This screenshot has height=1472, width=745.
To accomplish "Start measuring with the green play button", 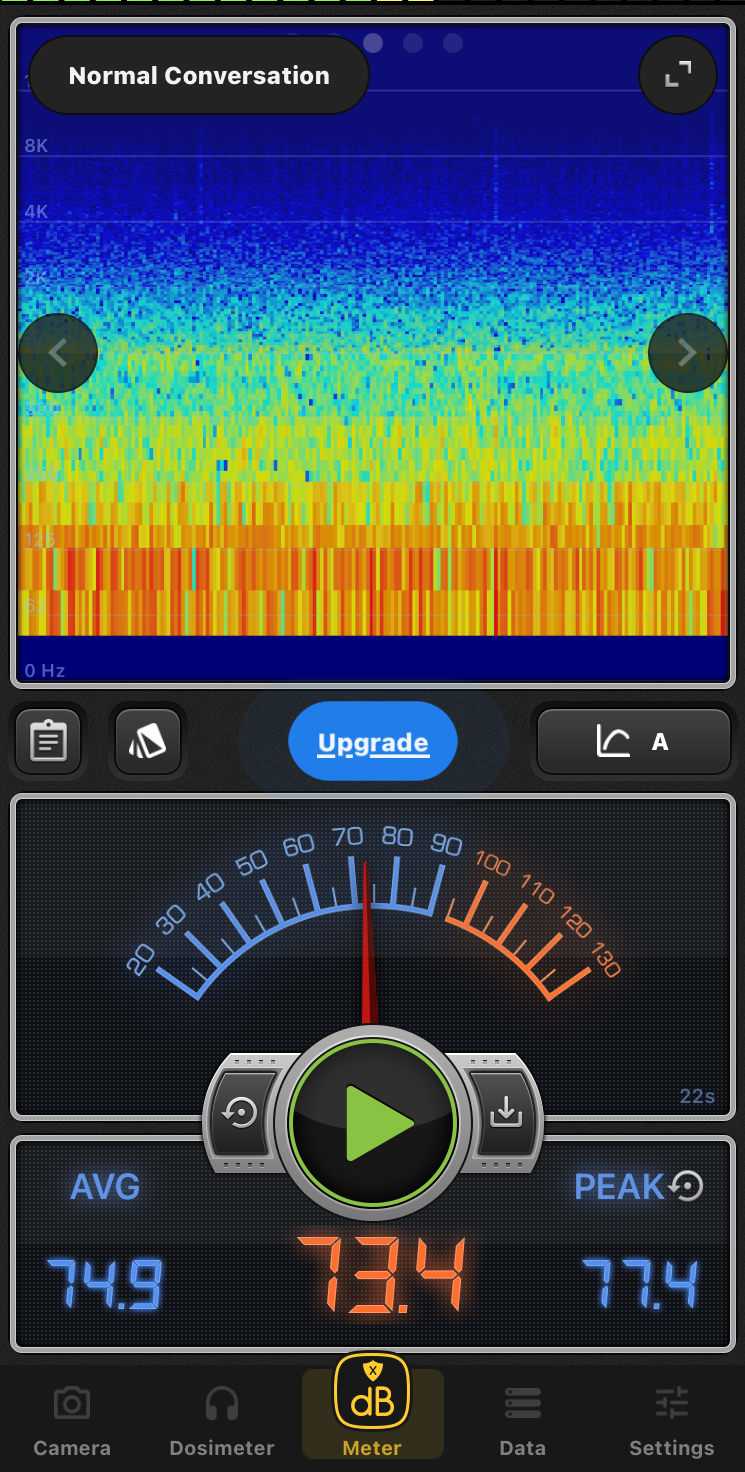I will point(373,1123).
